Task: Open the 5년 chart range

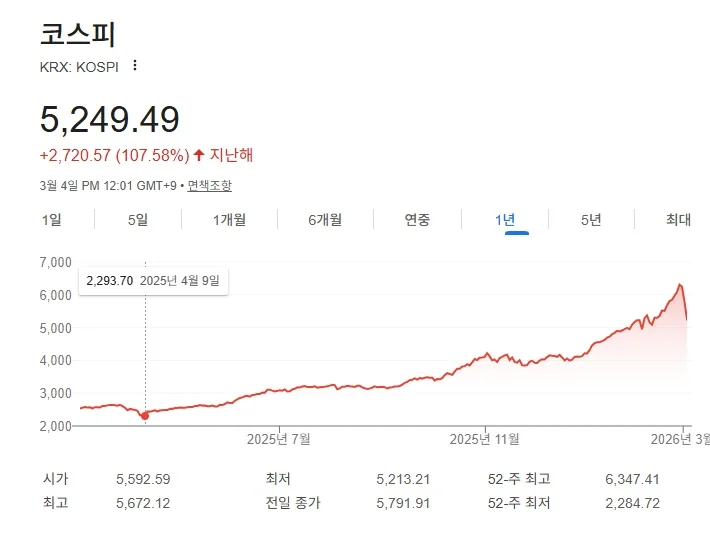Action: click(x=591, y=220)
